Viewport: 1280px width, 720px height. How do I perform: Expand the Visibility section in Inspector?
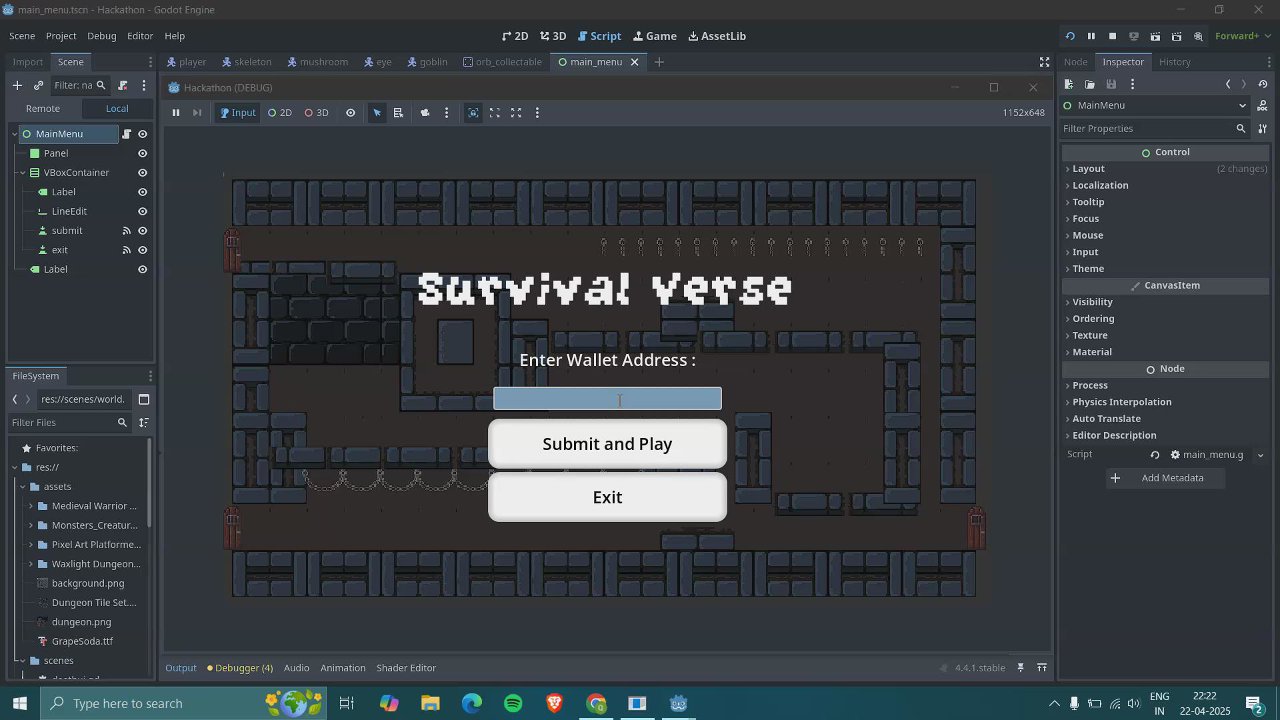point(1092,302)
